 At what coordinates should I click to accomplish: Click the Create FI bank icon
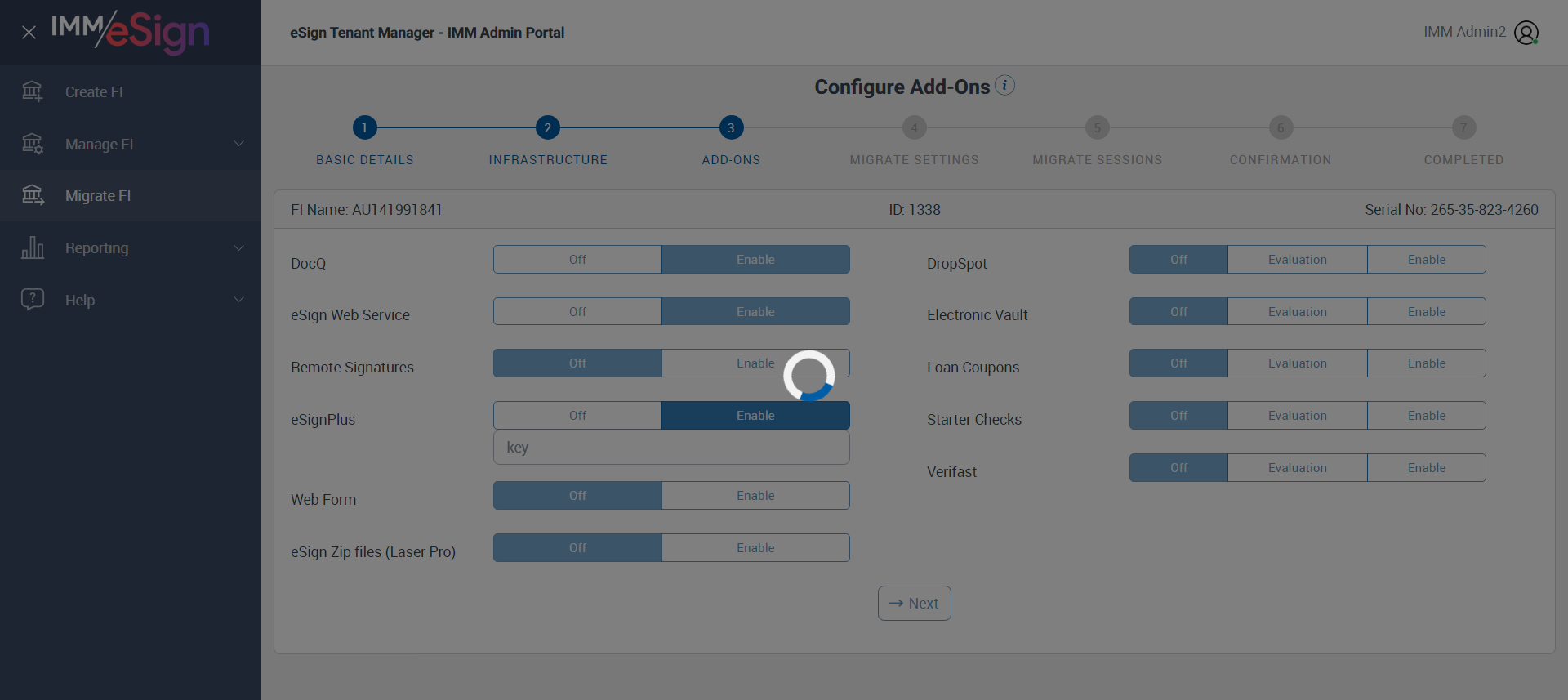(33, 91)
